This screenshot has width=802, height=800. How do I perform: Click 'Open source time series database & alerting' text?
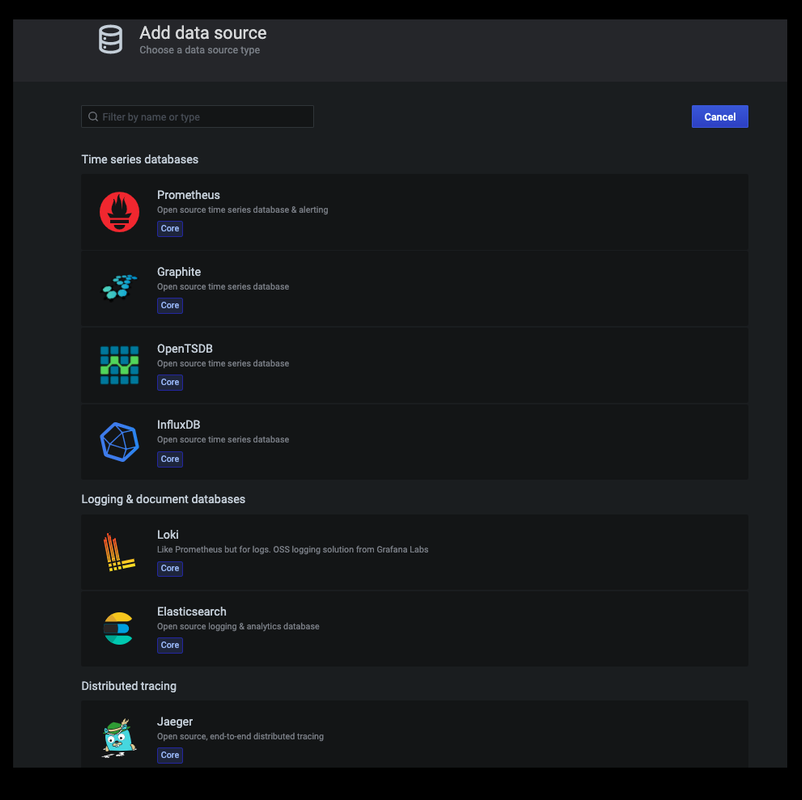242,210
